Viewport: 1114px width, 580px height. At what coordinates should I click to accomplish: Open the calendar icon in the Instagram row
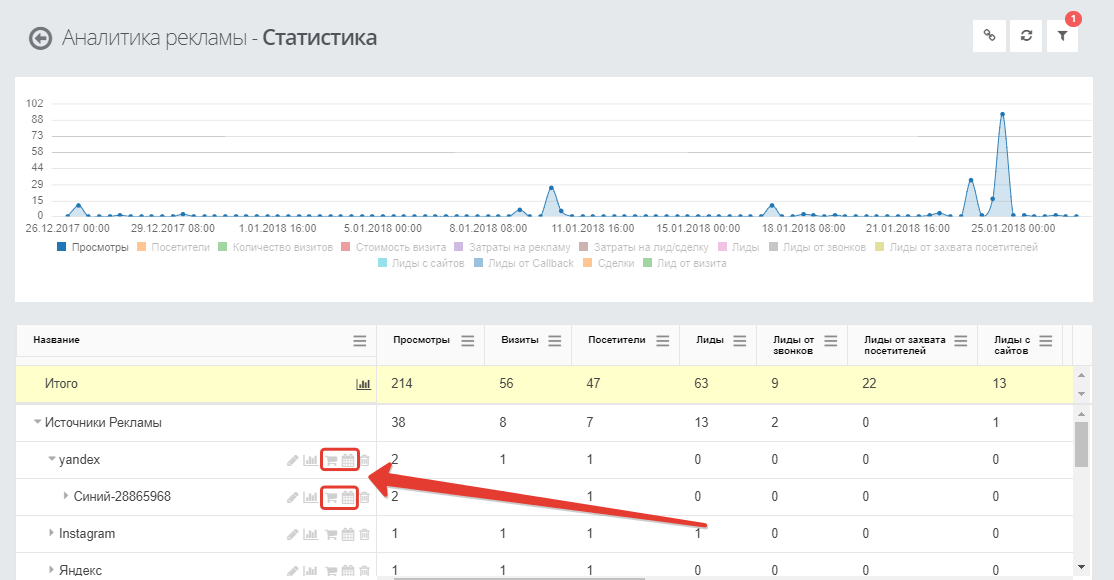(x=347, y=535)
